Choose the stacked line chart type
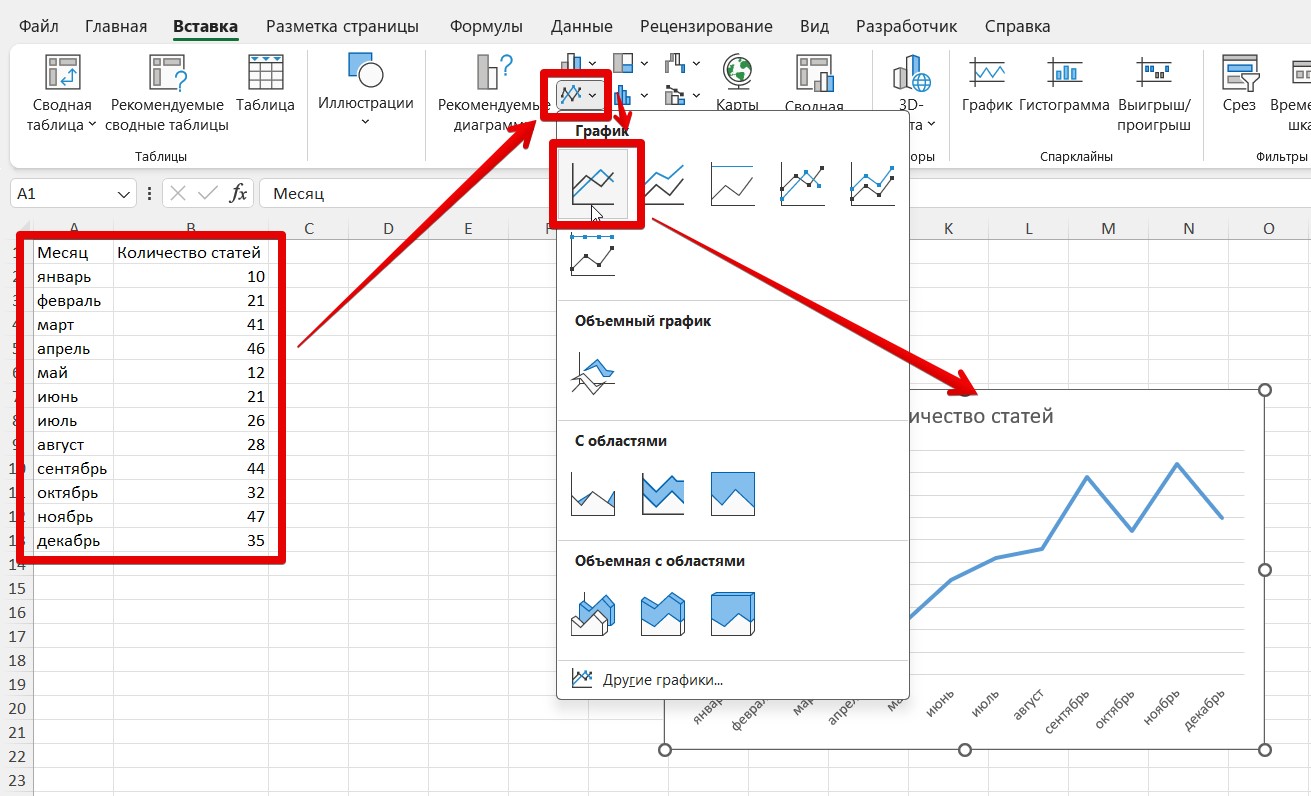1311x796 pixels. click(664, 184)
